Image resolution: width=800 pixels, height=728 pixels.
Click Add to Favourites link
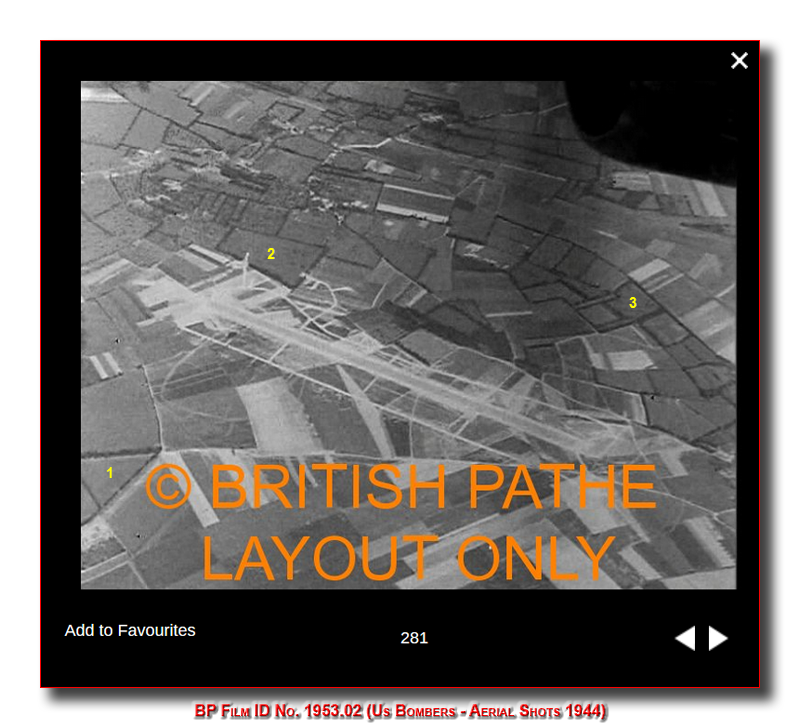130,631
